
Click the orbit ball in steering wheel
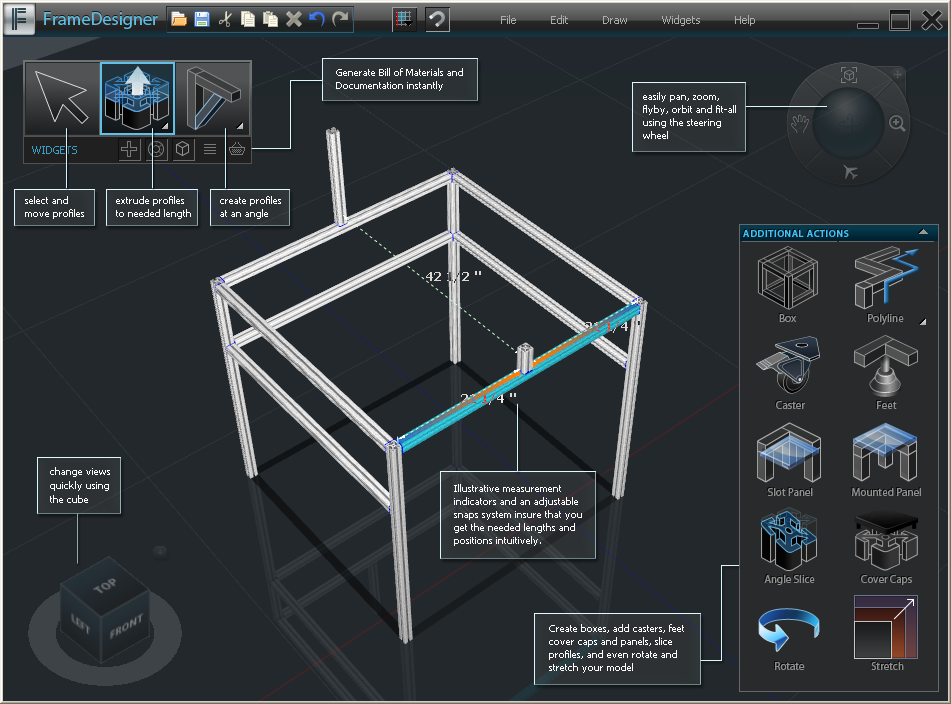coord(849,124)
